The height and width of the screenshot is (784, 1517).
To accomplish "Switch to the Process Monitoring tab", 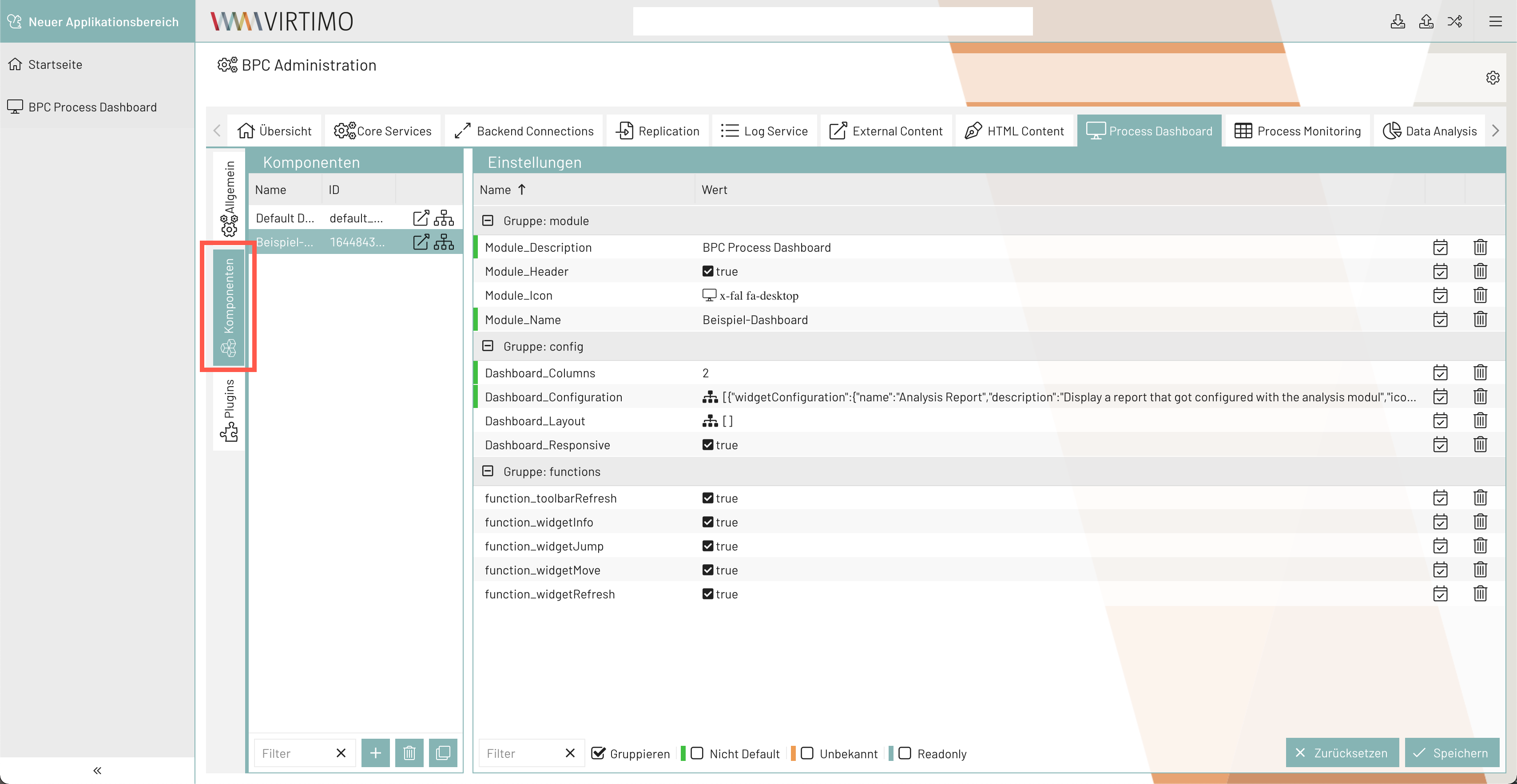I will [1297, 131].
